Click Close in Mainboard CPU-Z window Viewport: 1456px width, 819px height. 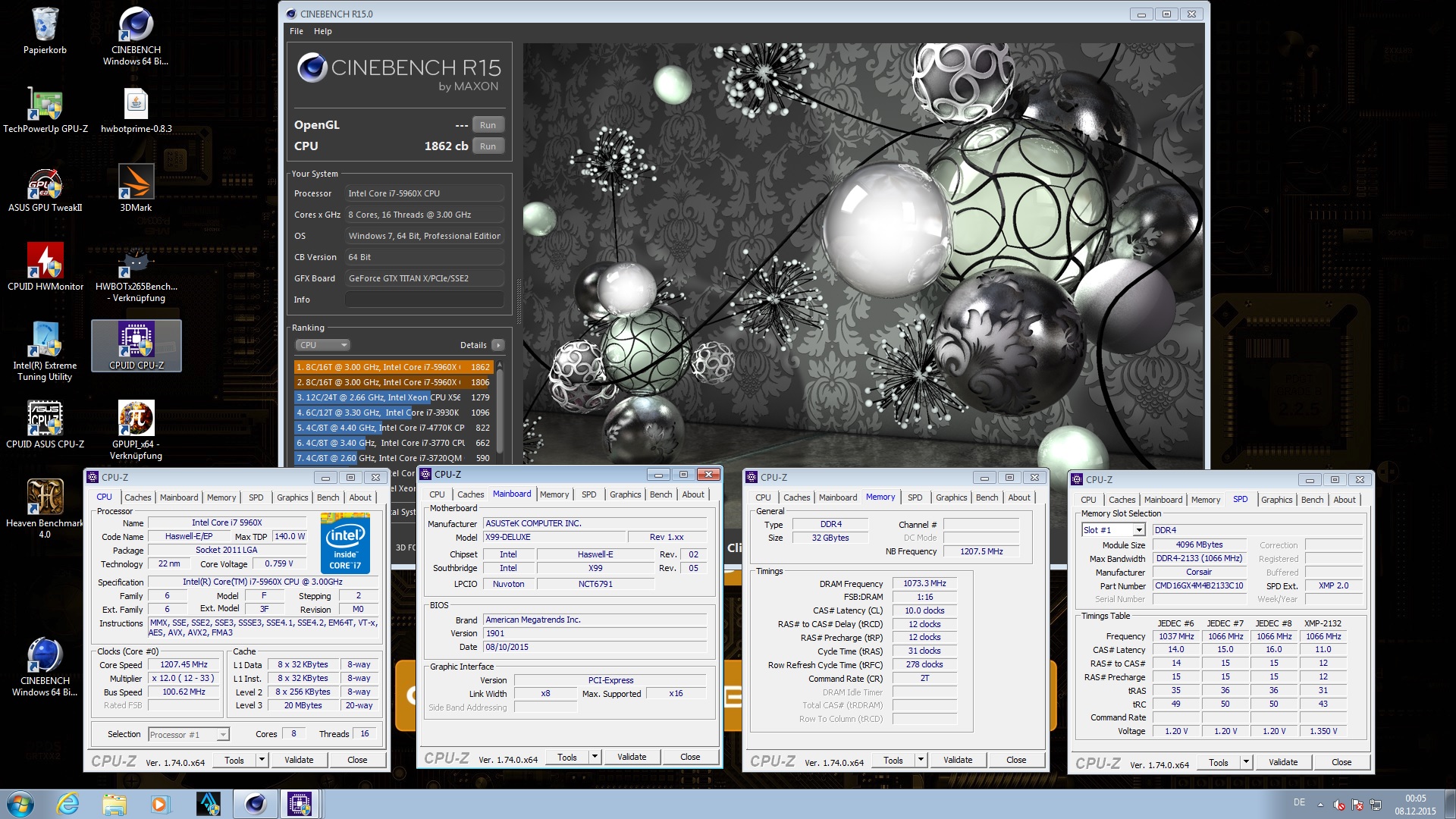point(690,757)
